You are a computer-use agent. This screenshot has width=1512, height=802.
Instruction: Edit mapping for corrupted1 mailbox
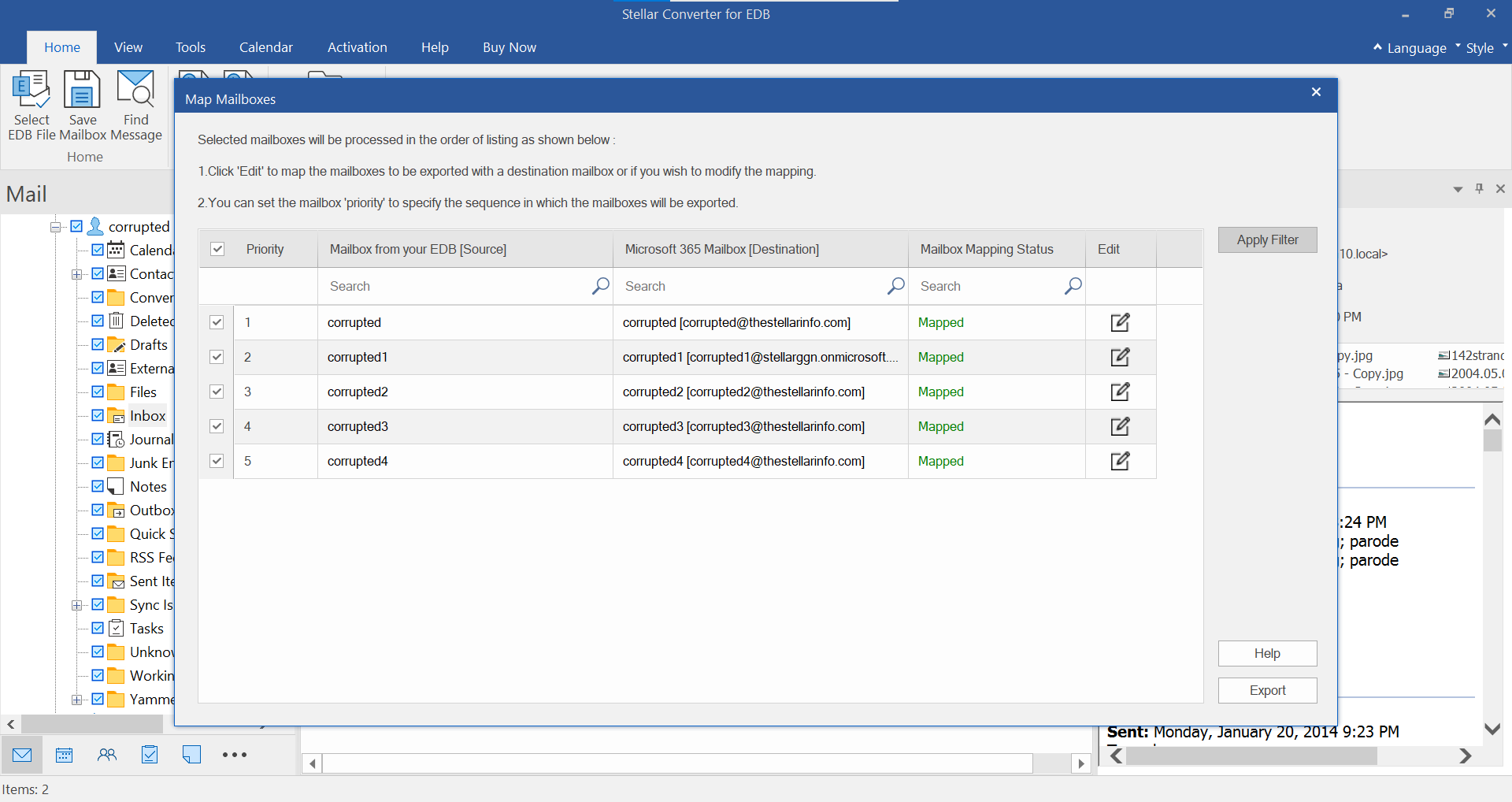(1120, 357)
